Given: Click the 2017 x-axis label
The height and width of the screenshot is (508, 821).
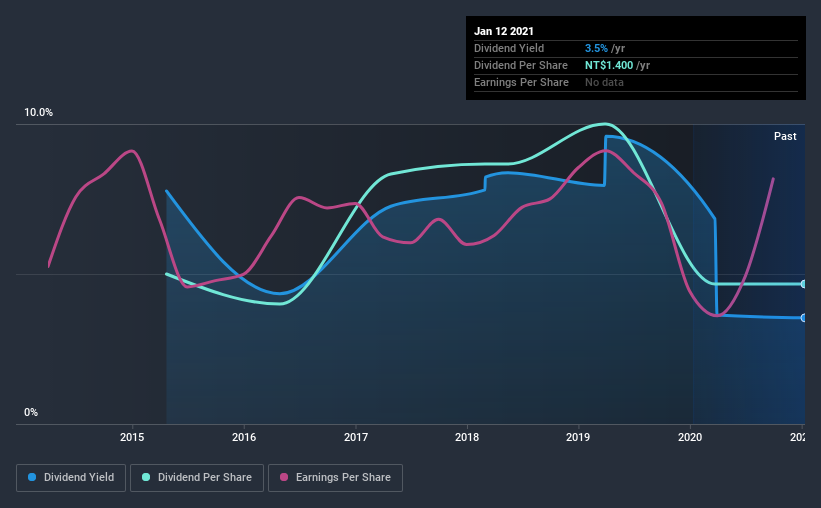Looking at the screenshot, I should tap(356, 437).
